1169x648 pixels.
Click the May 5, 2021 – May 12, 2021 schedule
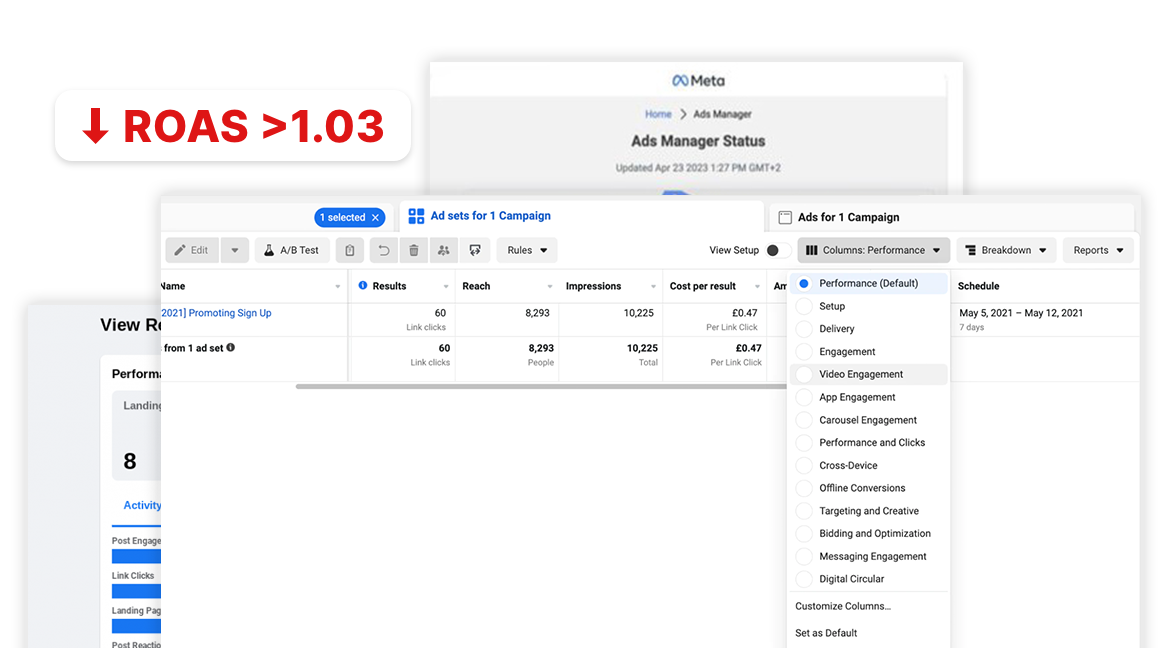pos(1021,313)
